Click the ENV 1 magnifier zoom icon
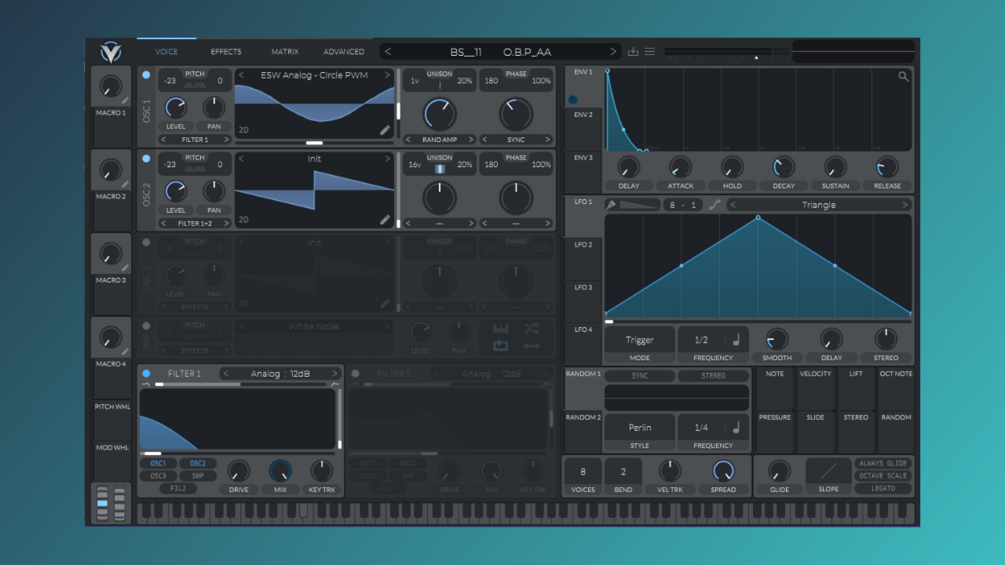 [903, 77]
